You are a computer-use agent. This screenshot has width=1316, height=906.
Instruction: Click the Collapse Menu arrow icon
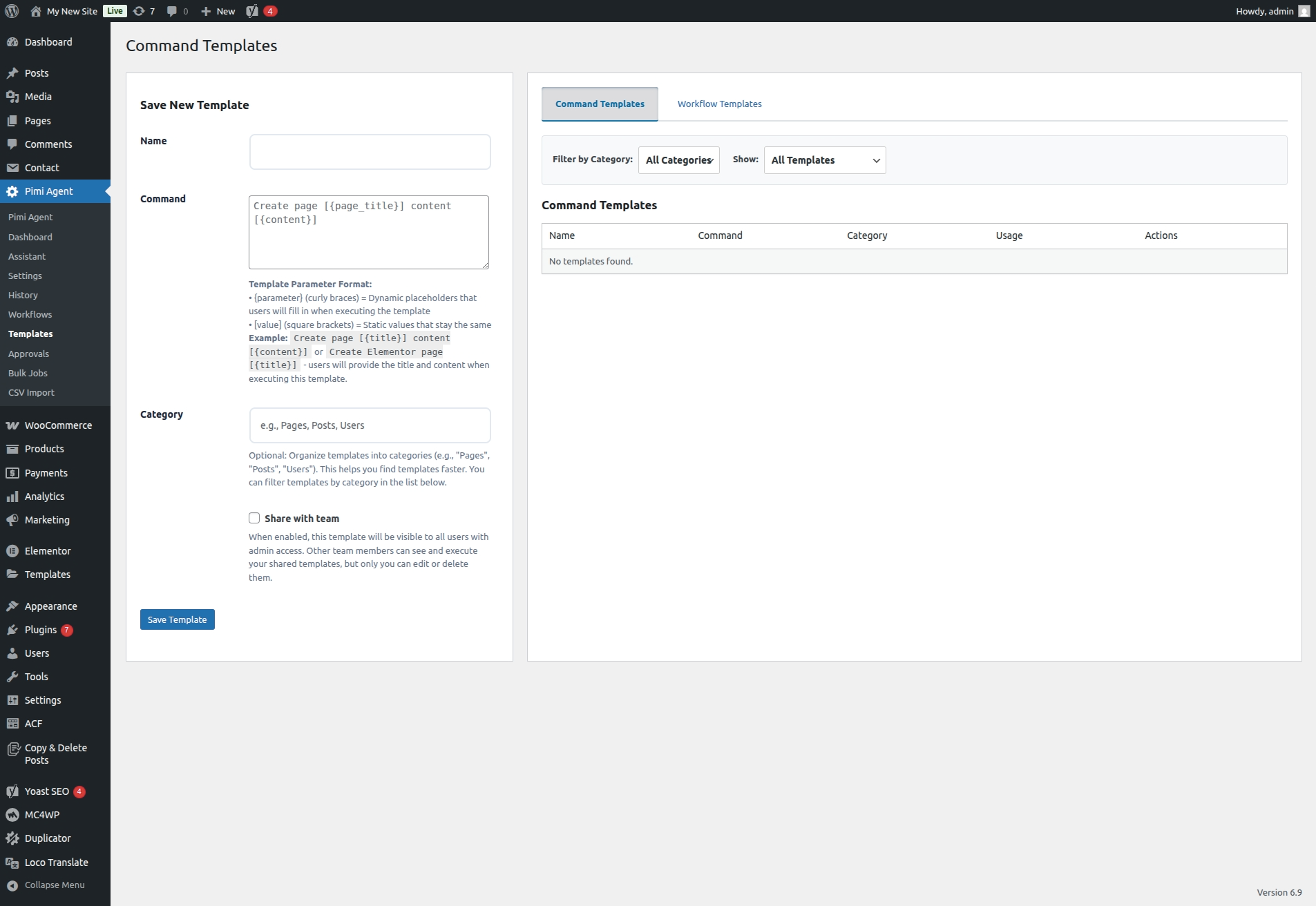(12, 885)
